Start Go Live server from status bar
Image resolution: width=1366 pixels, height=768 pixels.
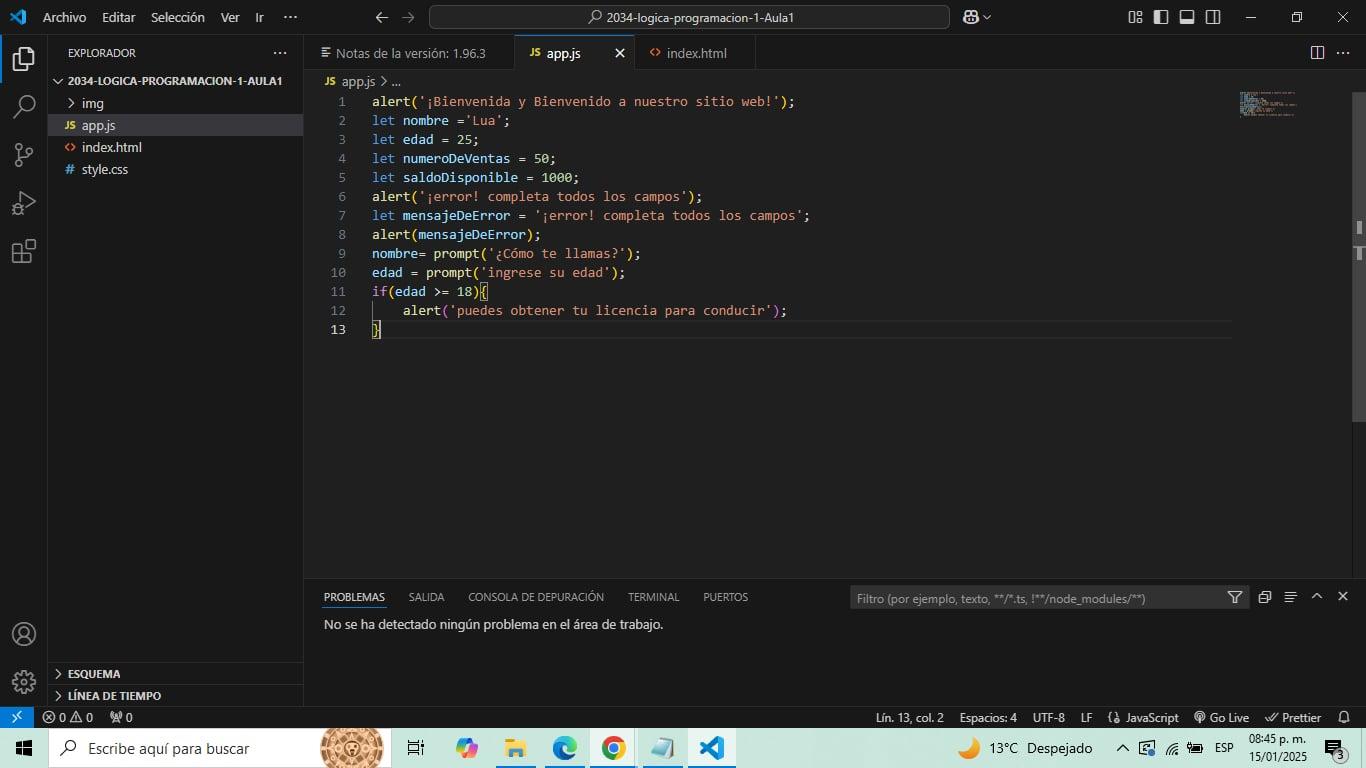coord(1221,717)
